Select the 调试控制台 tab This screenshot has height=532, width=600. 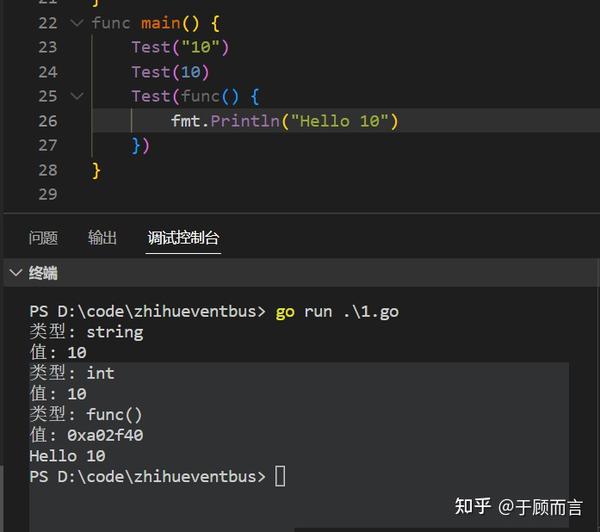point(183,238)
